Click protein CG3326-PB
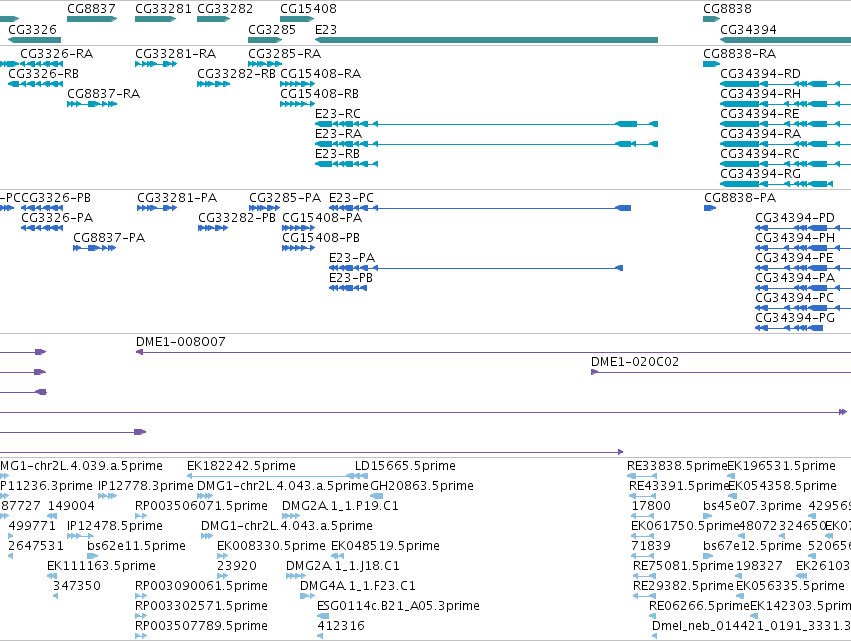851x641 pixels. click(56, 198)
